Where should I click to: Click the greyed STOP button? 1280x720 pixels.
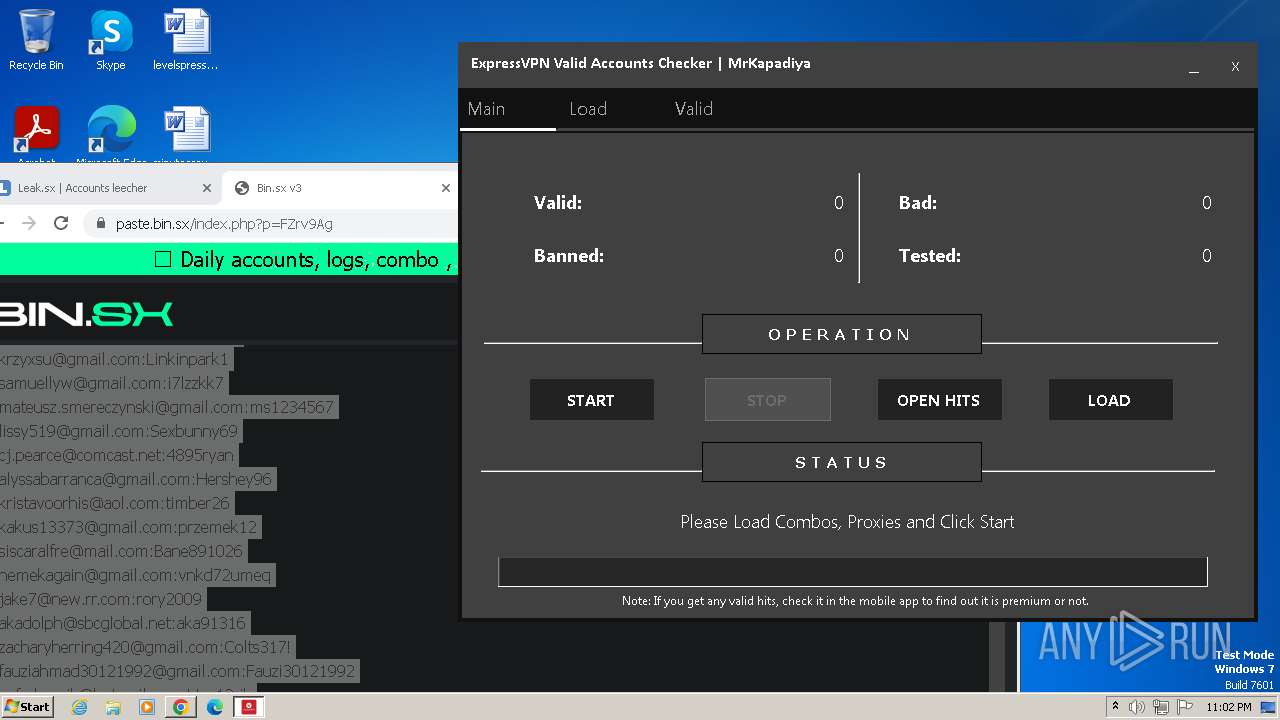click(x=767, y=400)
